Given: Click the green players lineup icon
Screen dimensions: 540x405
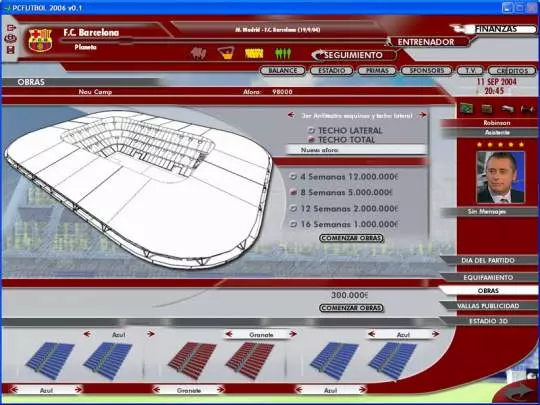Looking at the screenshot, I should click(x=283, y=53).
